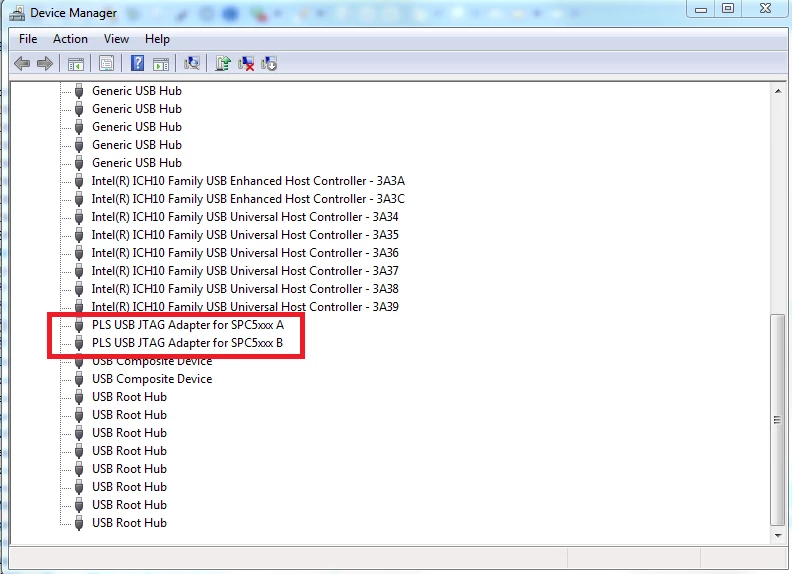Open the File menu
This screenshot has height=574, width=792.
point(28,39)
